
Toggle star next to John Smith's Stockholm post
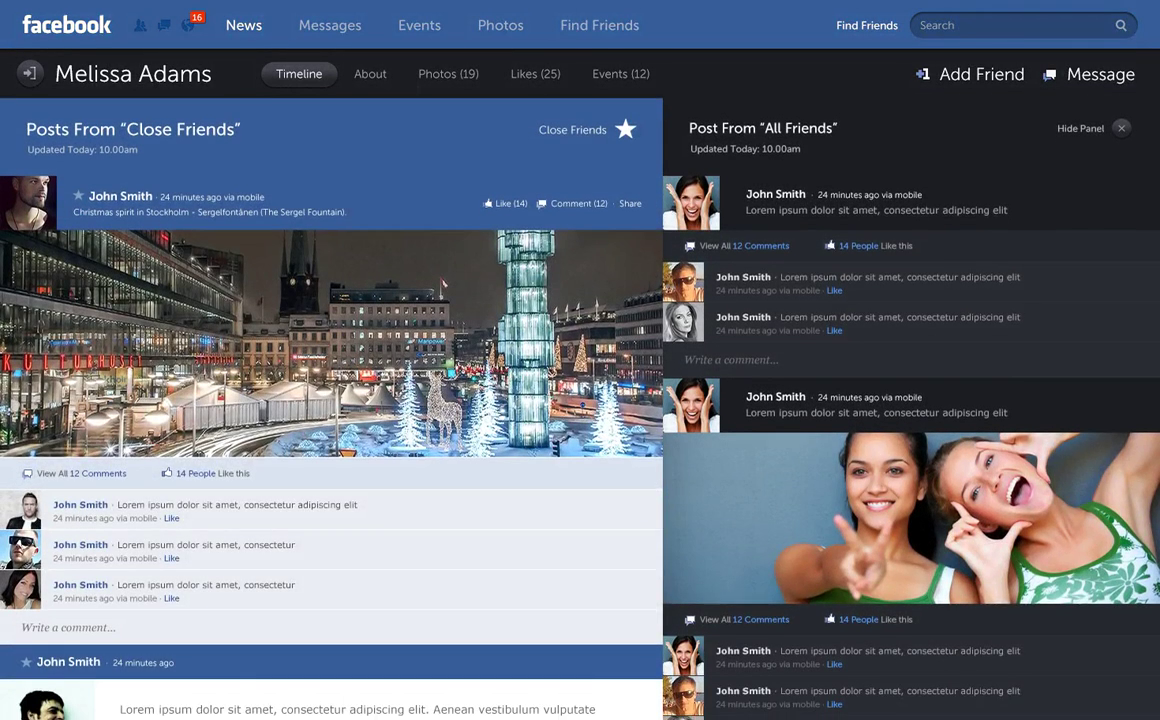[78, 196]
